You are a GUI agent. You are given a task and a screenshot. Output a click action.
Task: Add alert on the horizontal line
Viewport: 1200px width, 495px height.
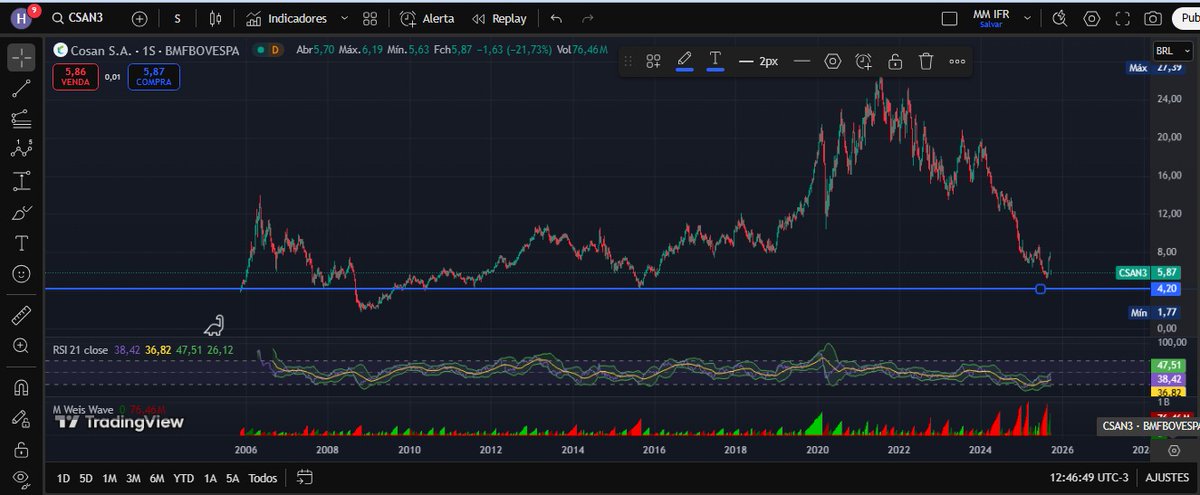[x=864, y=61]
